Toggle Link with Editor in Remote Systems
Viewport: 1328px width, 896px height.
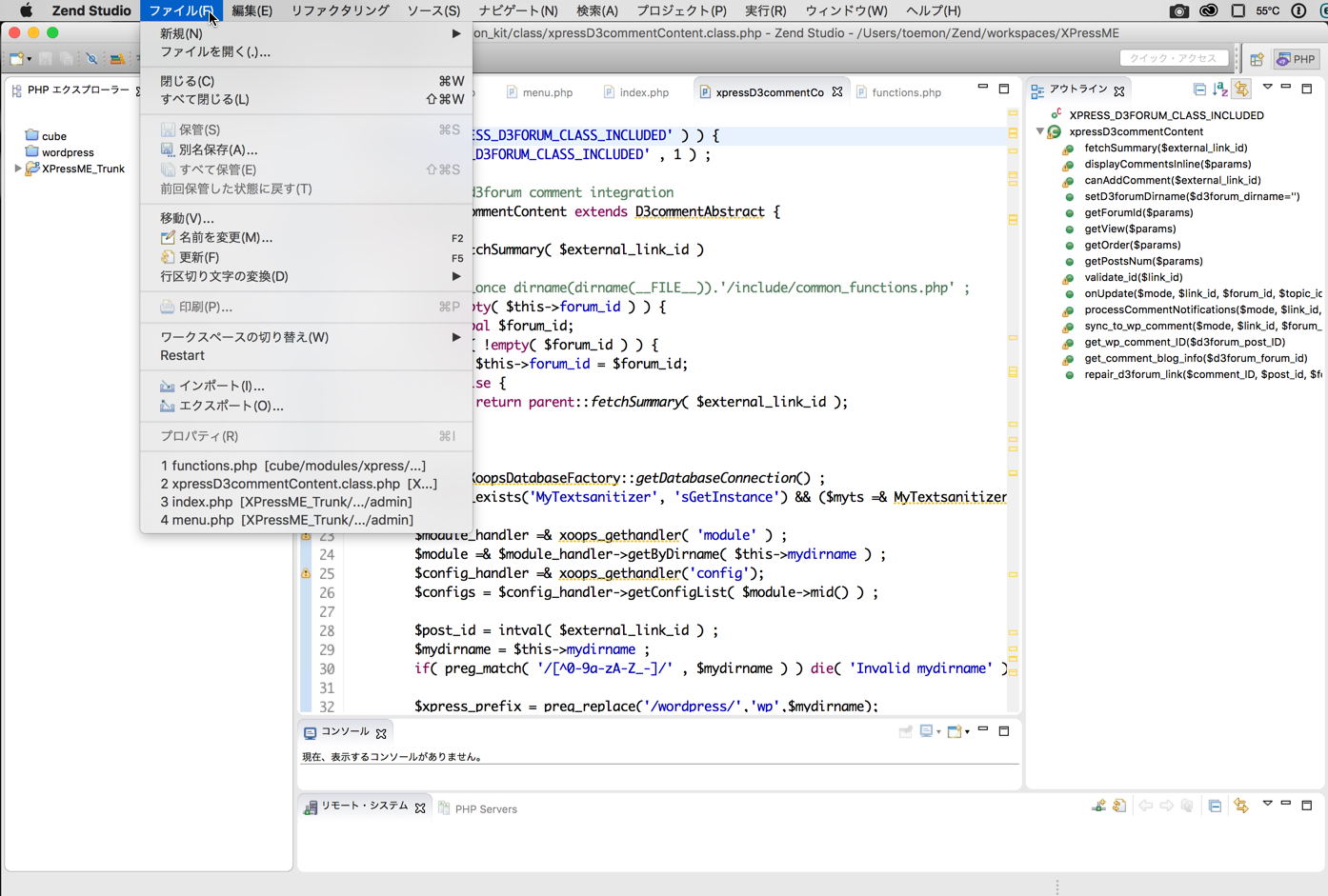[x=1240, y=806]
